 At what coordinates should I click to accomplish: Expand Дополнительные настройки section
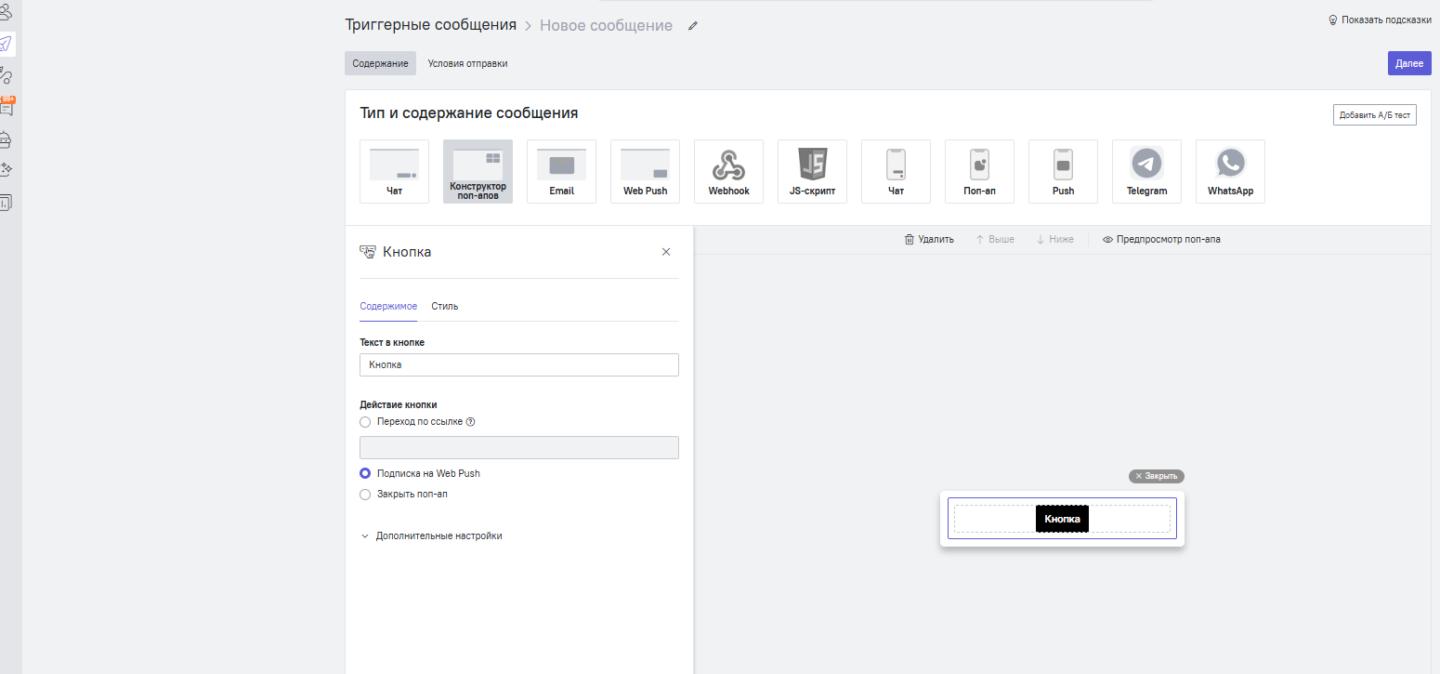click(x=431, y=536)
